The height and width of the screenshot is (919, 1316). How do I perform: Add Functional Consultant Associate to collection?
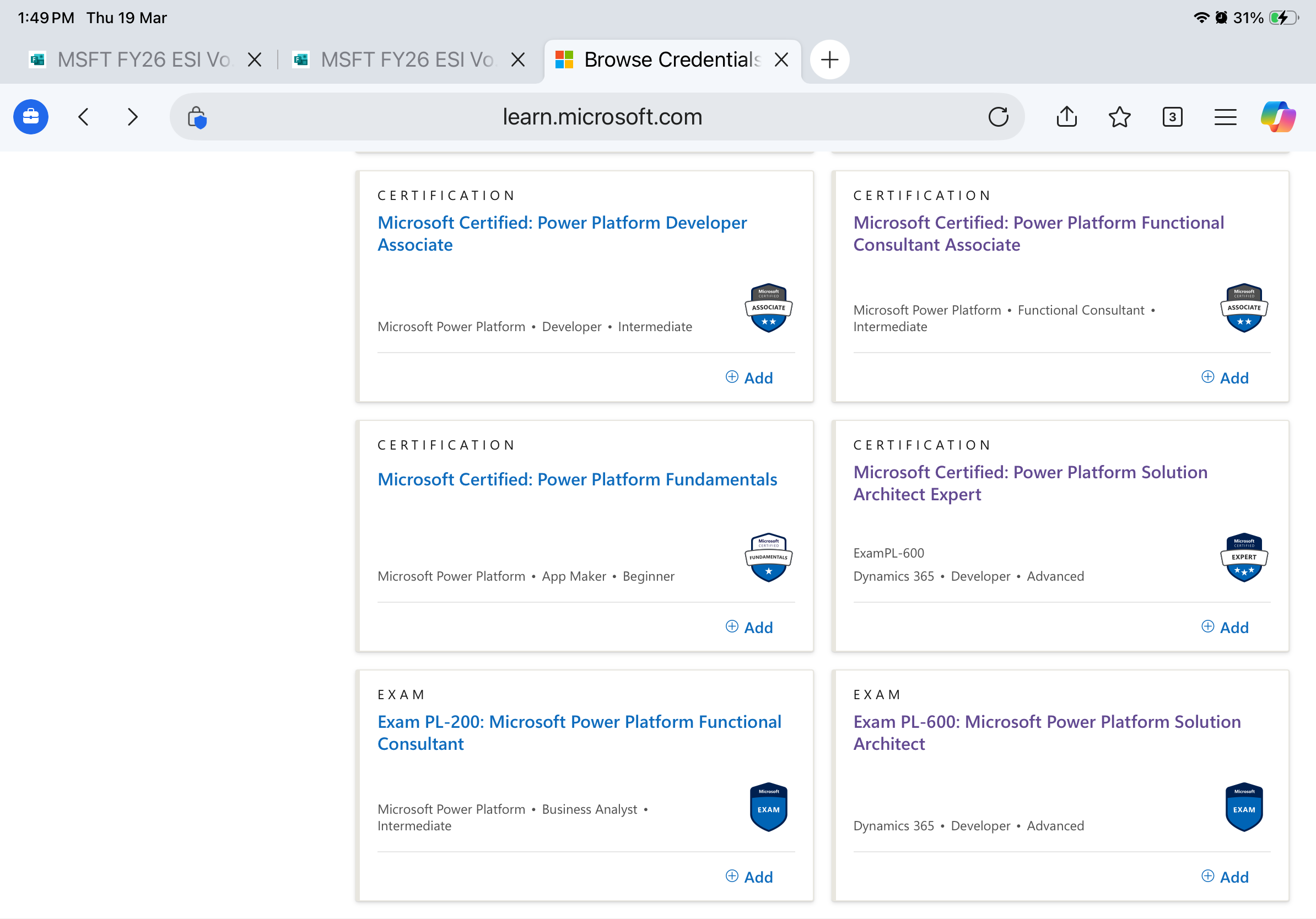tap(1225, 377)
